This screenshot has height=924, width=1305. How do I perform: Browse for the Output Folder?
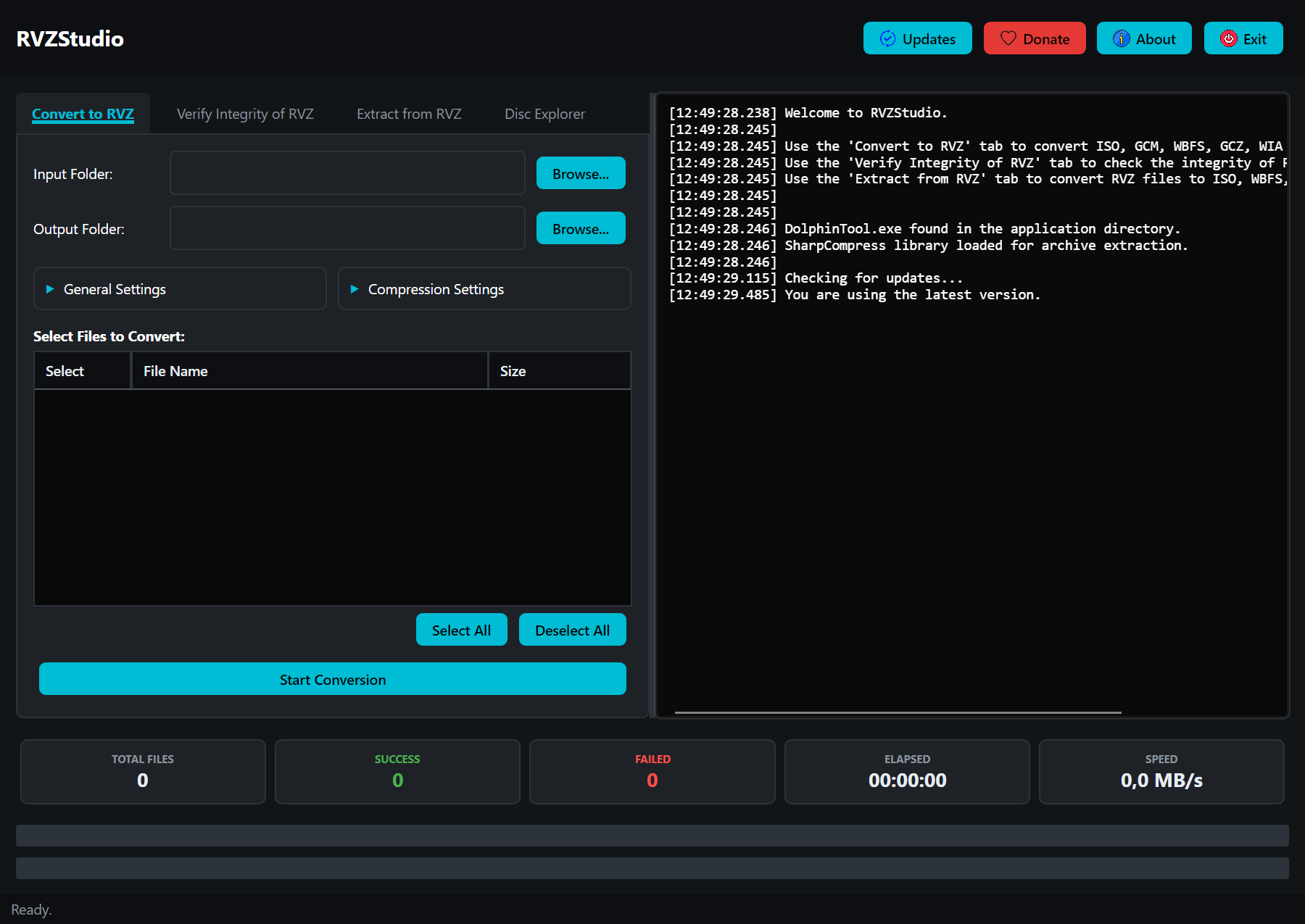point(581,228)
